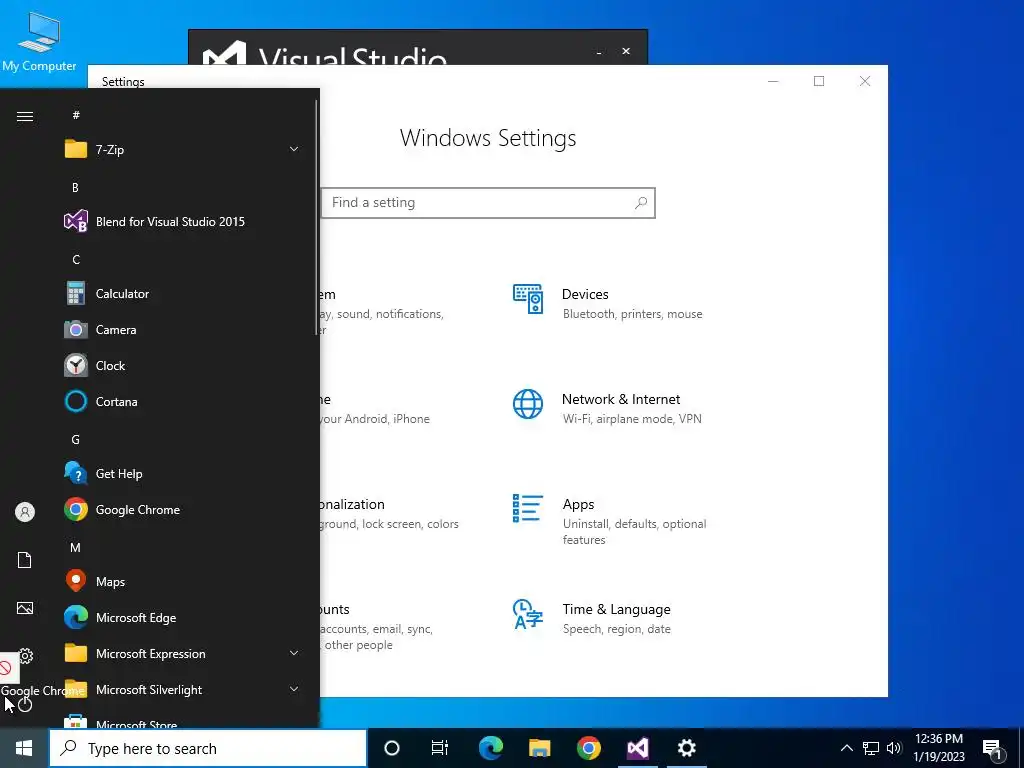Click the Settings gear on the taskbar
Image resolution: width=1024 pixels, height=768 pixels.
(686, 748)
